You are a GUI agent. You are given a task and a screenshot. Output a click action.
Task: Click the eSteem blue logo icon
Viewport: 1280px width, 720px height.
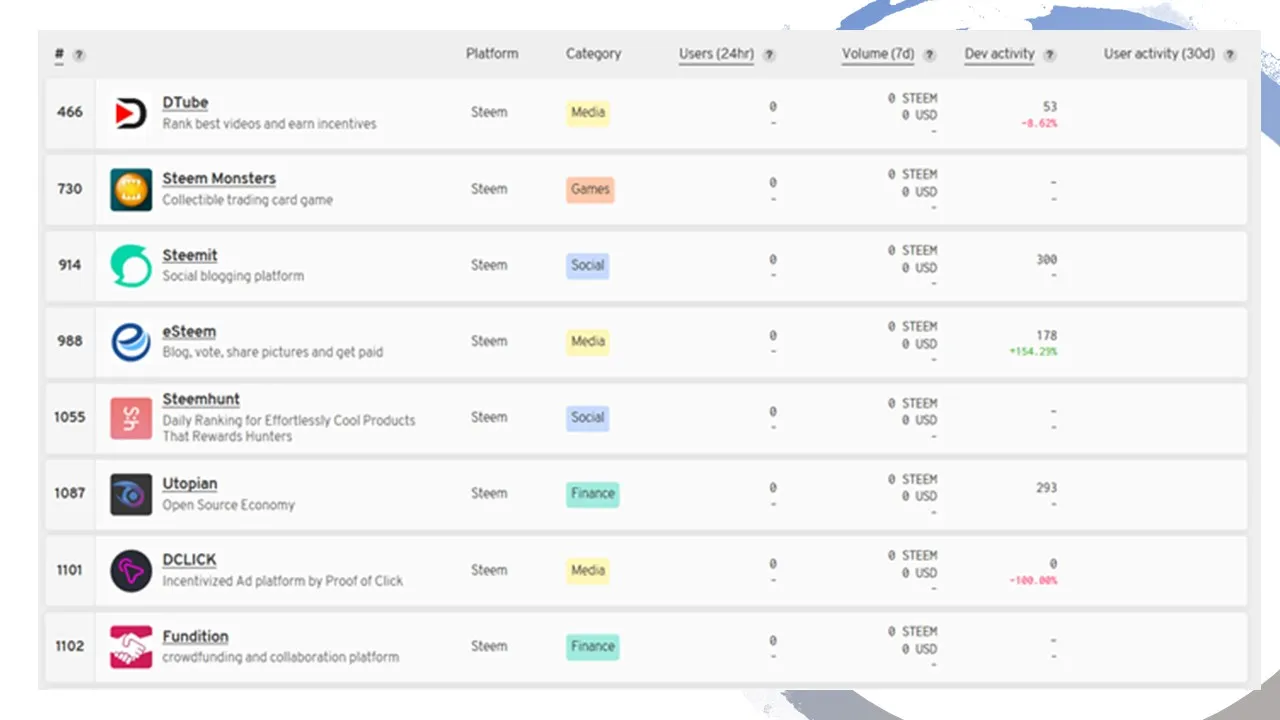(131, 341)
